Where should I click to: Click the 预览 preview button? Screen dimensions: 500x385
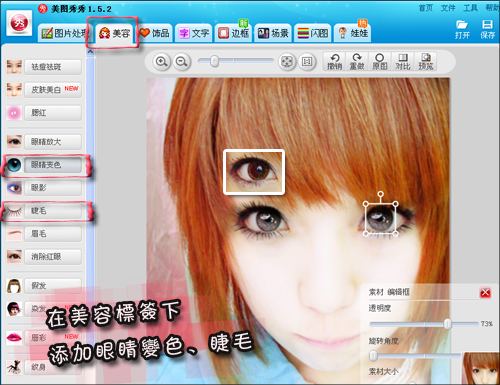pos(425,62)
